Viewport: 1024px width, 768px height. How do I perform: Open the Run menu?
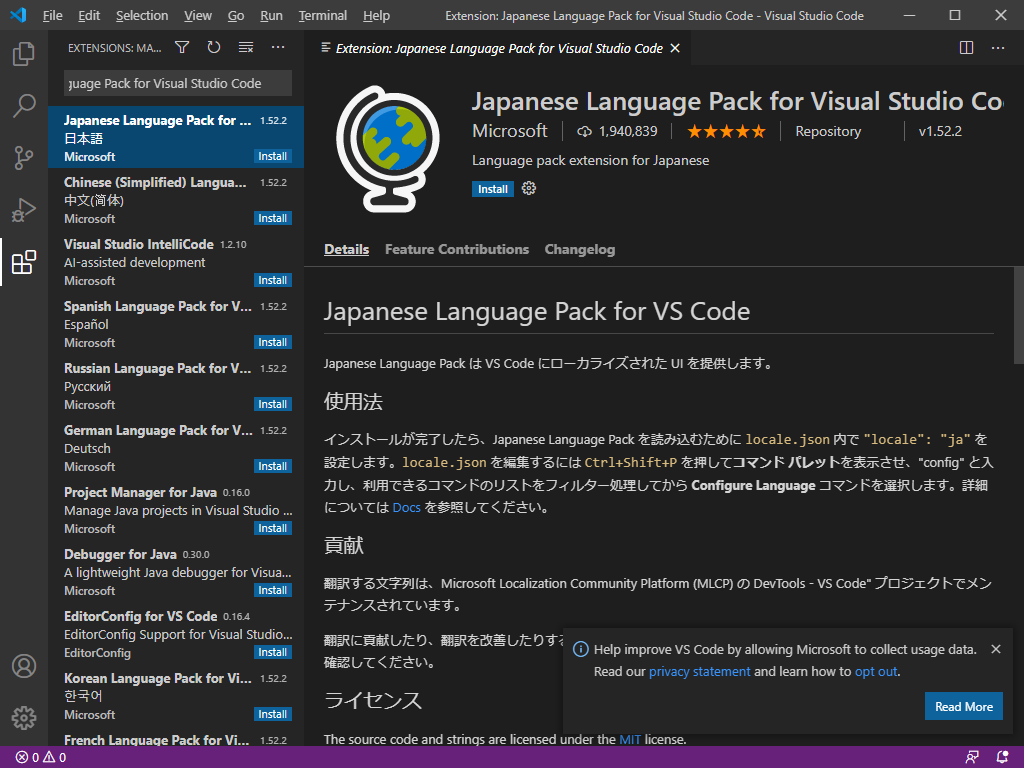click(x=271, y=16)
